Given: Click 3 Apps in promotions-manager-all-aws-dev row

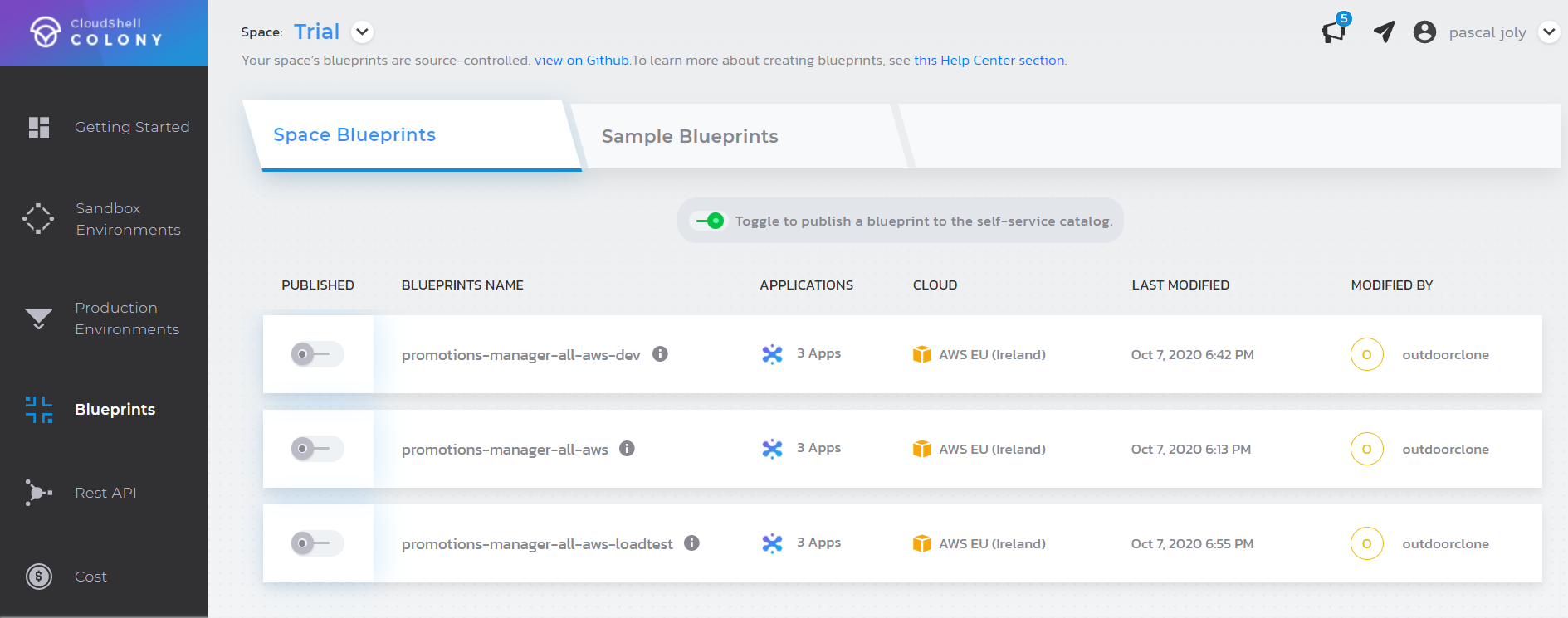Looking at the screenshot, I should point(818,353).
